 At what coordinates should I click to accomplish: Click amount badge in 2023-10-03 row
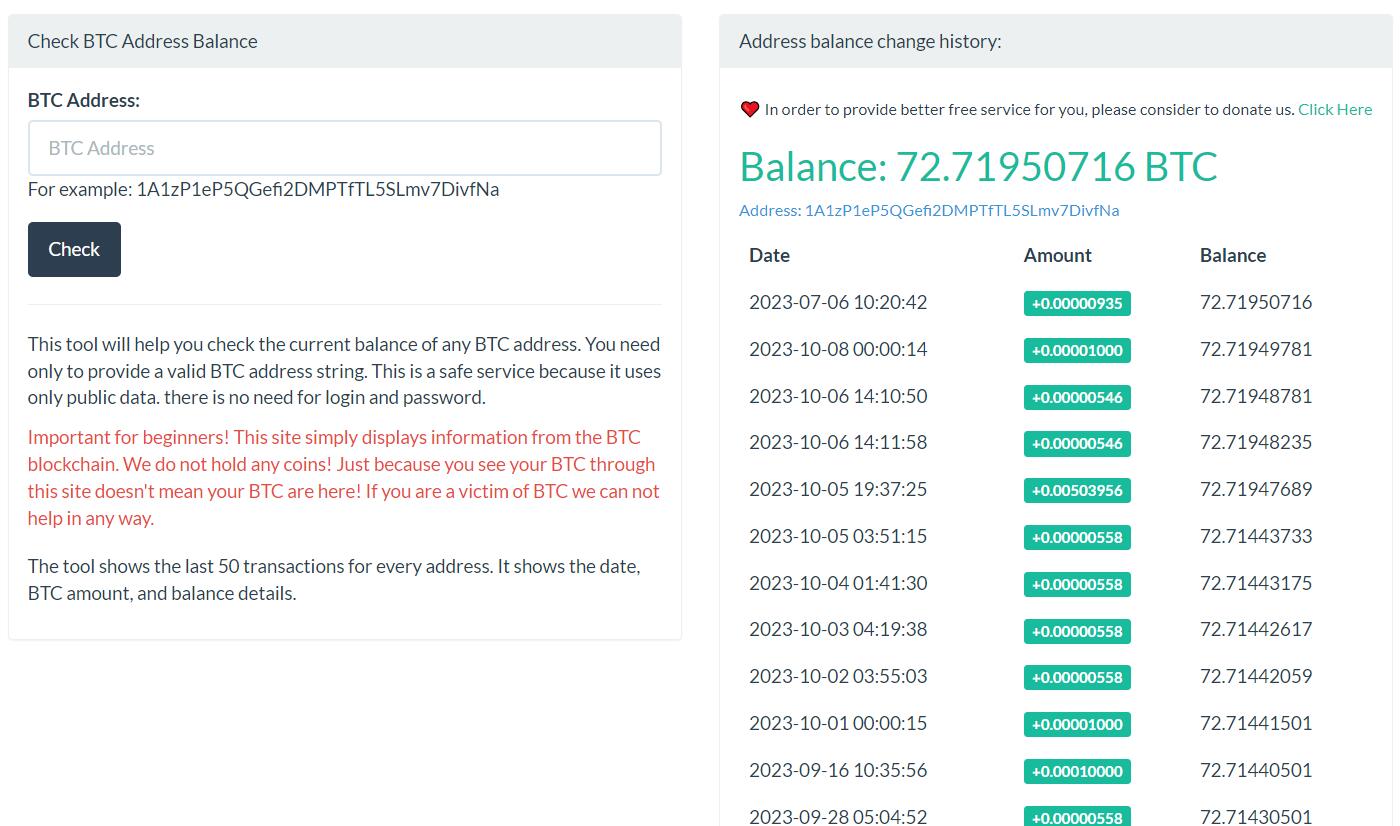coord(1077,631)
